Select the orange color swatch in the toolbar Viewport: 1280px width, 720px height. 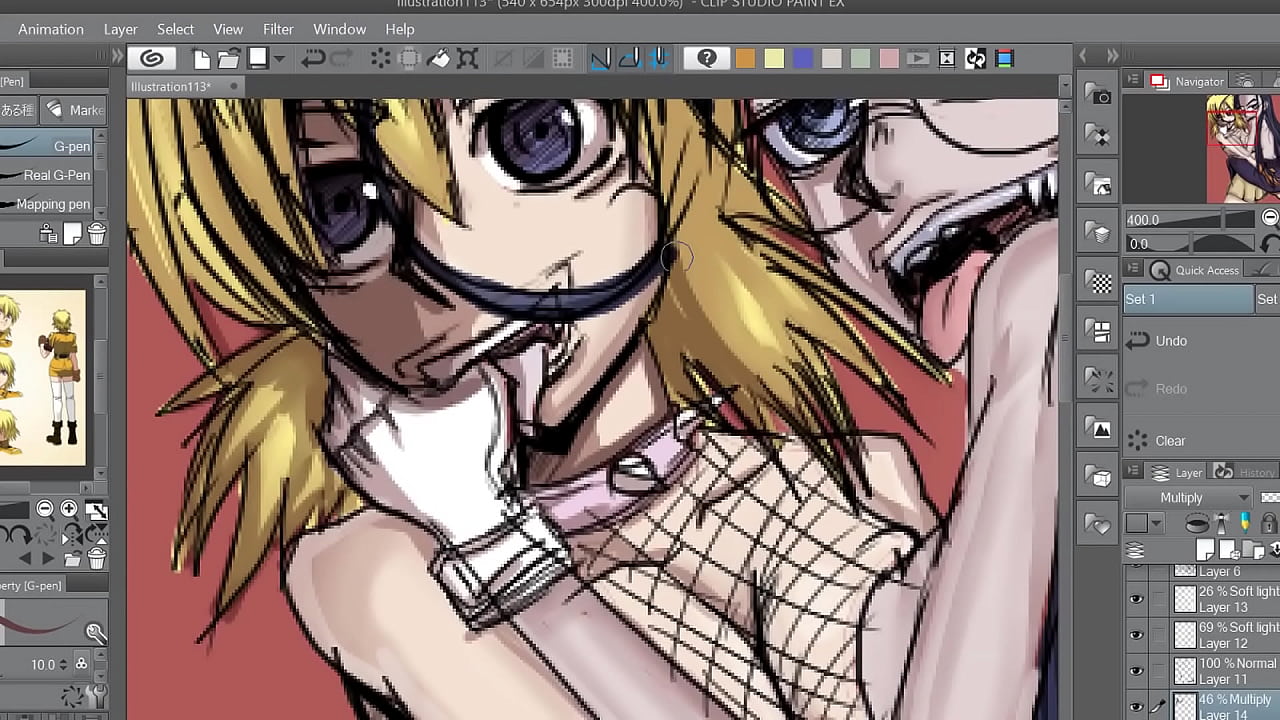[x=745, y=59]
